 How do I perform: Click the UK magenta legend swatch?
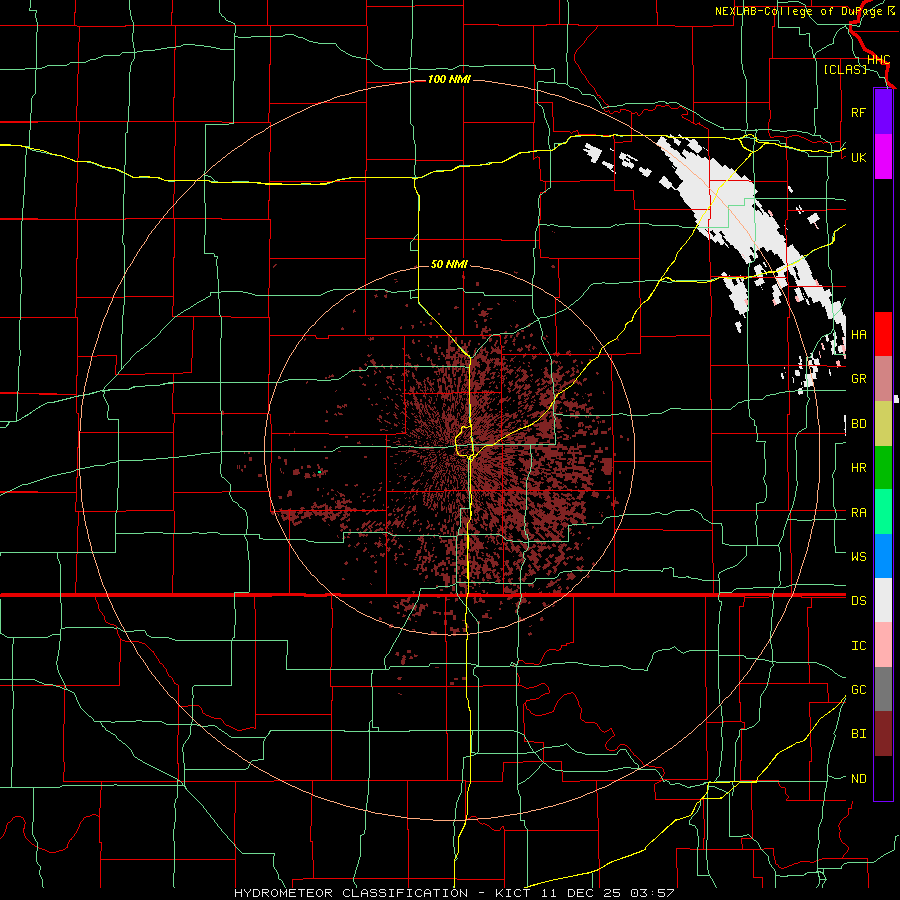[x=883, y=157]
